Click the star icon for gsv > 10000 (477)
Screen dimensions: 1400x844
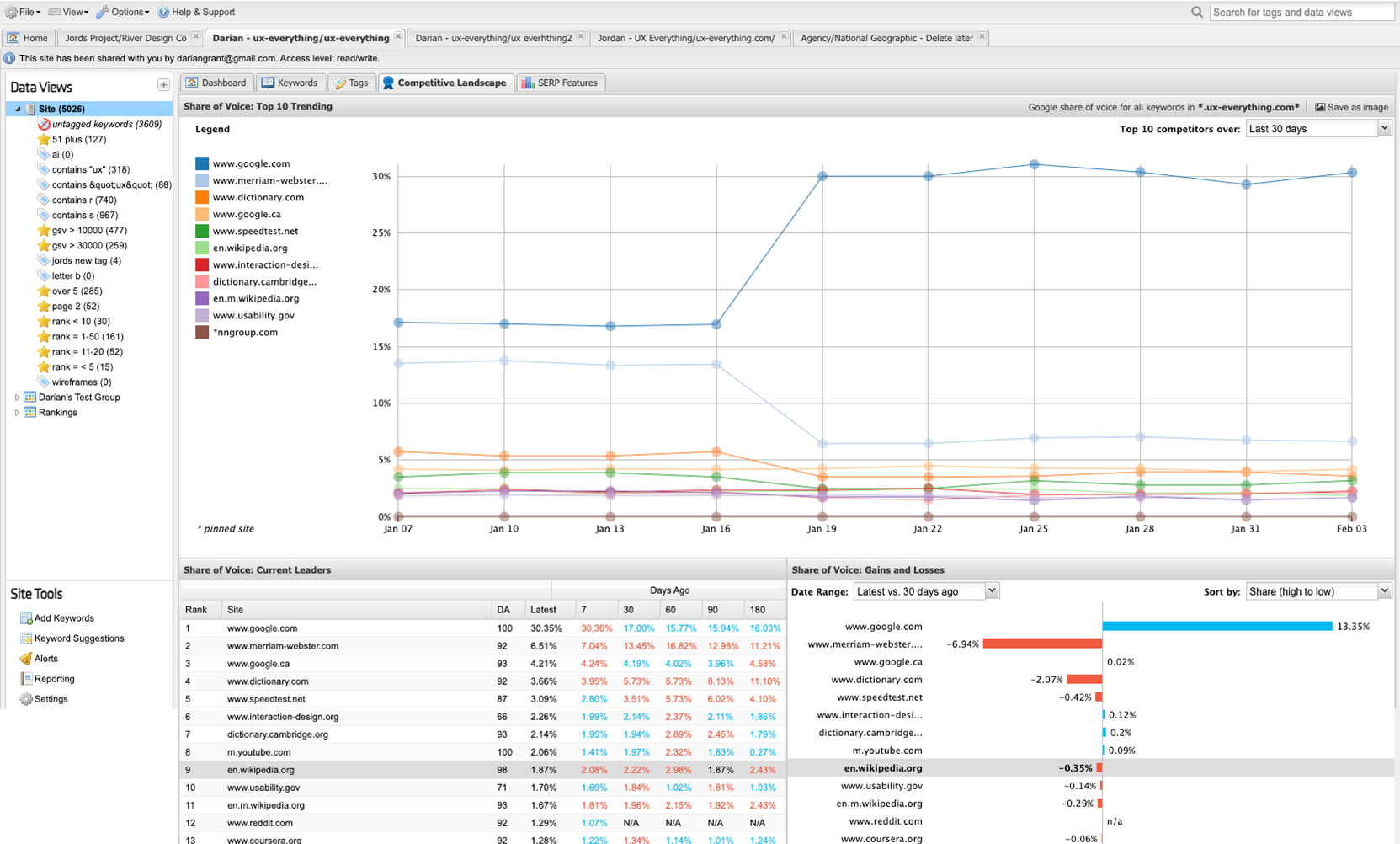(x=44, y=230)
